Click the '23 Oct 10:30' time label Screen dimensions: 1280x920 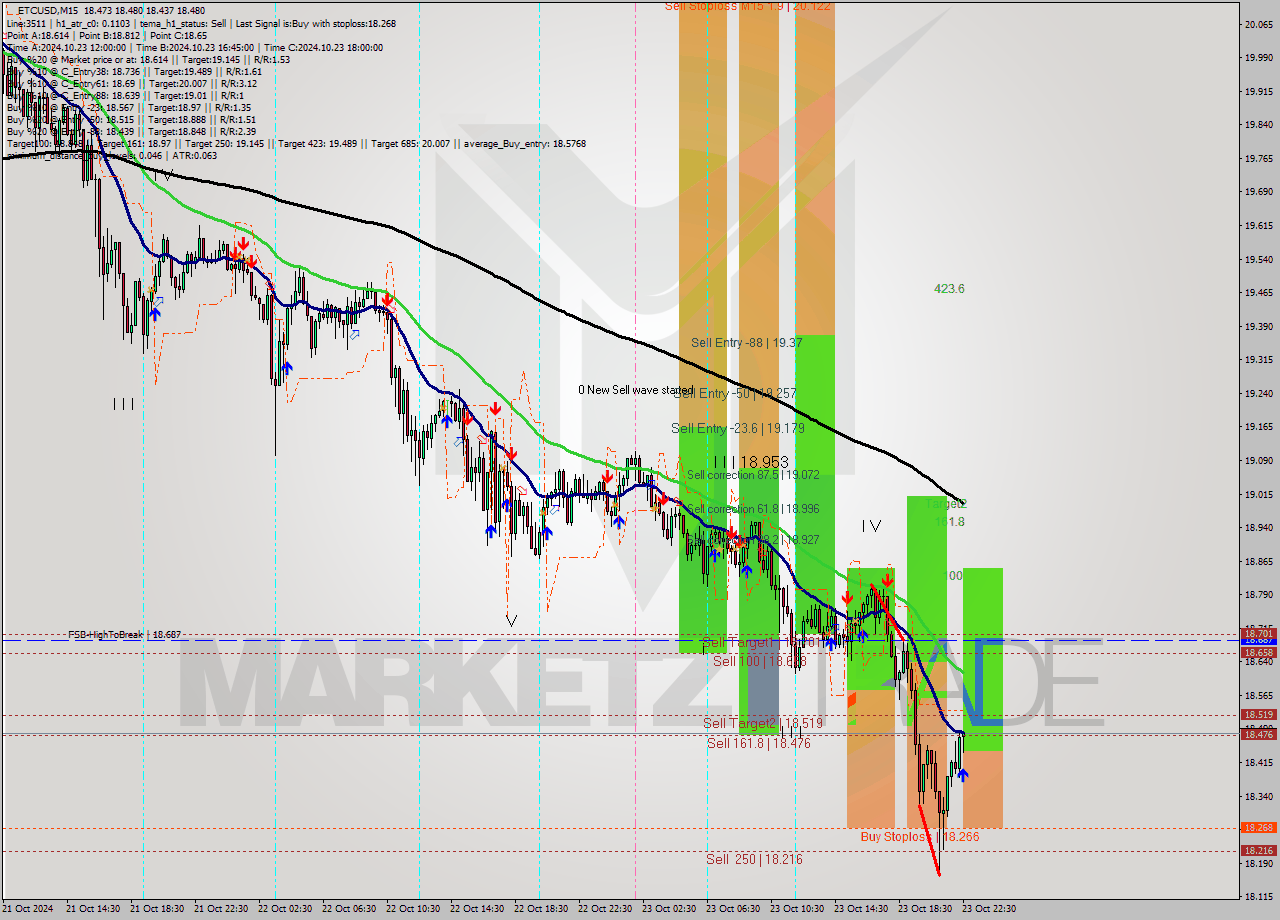[x=795, y=908]
